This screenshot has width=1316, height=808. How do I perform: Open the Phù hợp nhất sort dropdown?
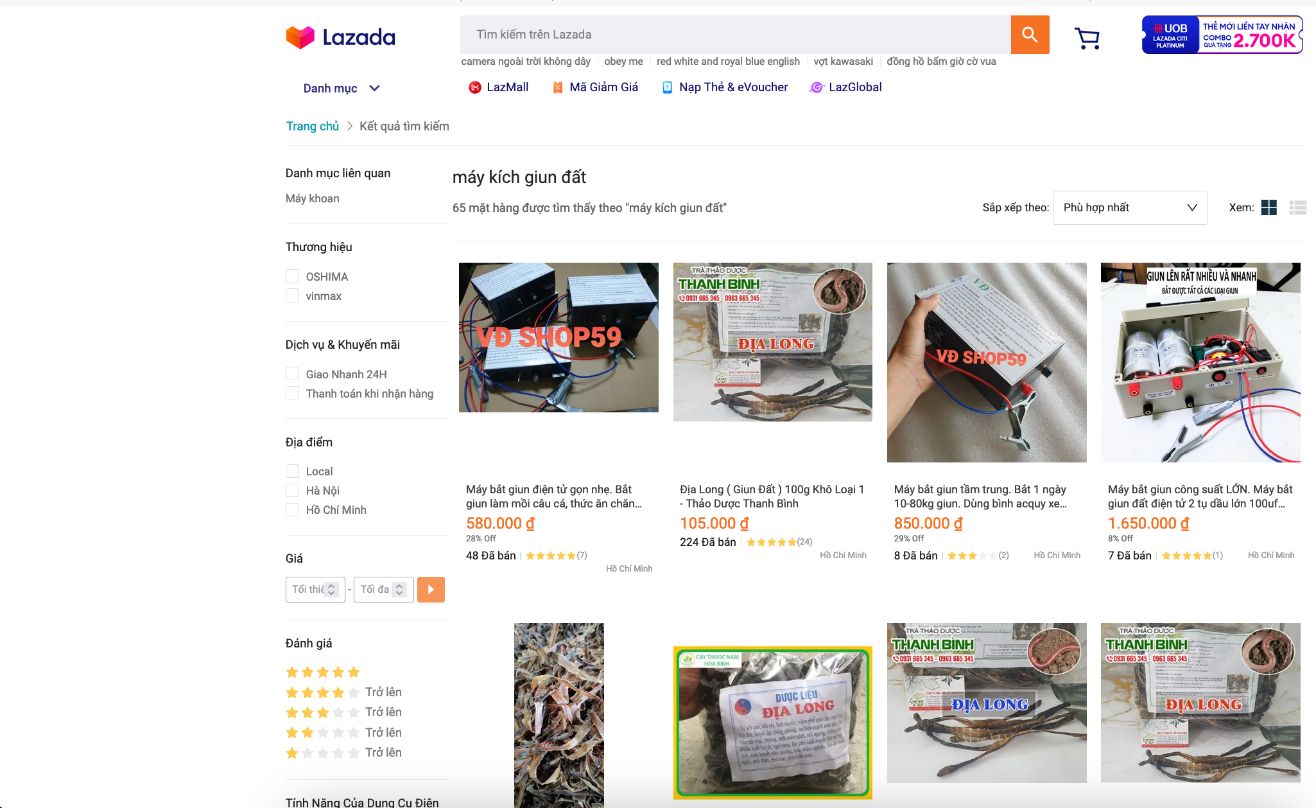tap(1130, 208)
